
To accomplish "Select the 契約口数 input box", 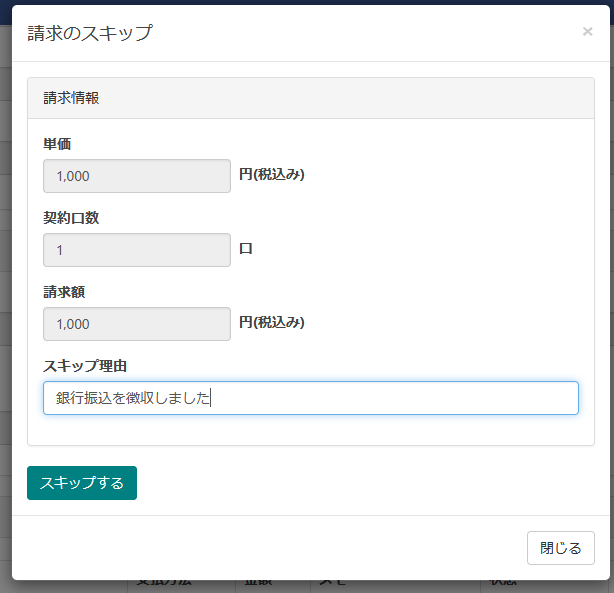I will (x=137, y=250).
